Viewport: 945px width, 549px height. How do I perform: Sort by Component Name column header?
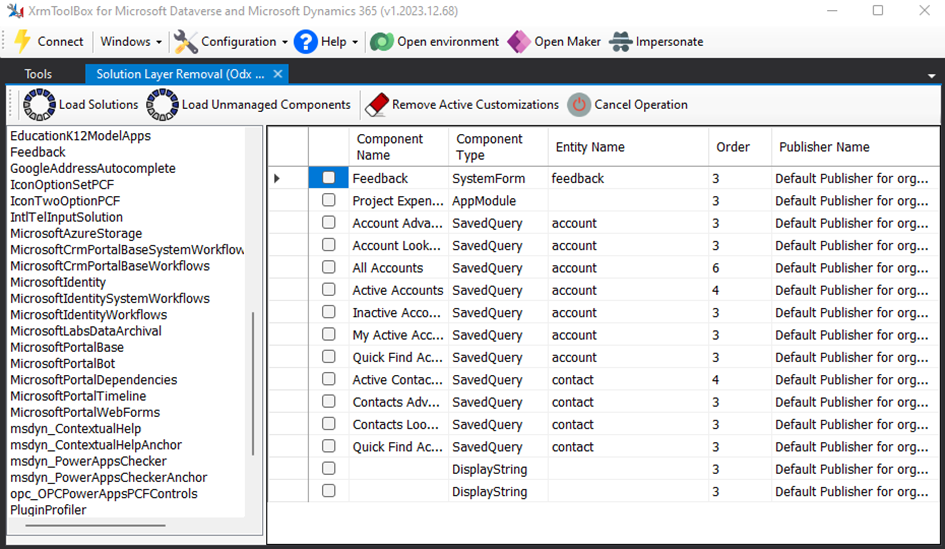(x=398, y=147)
